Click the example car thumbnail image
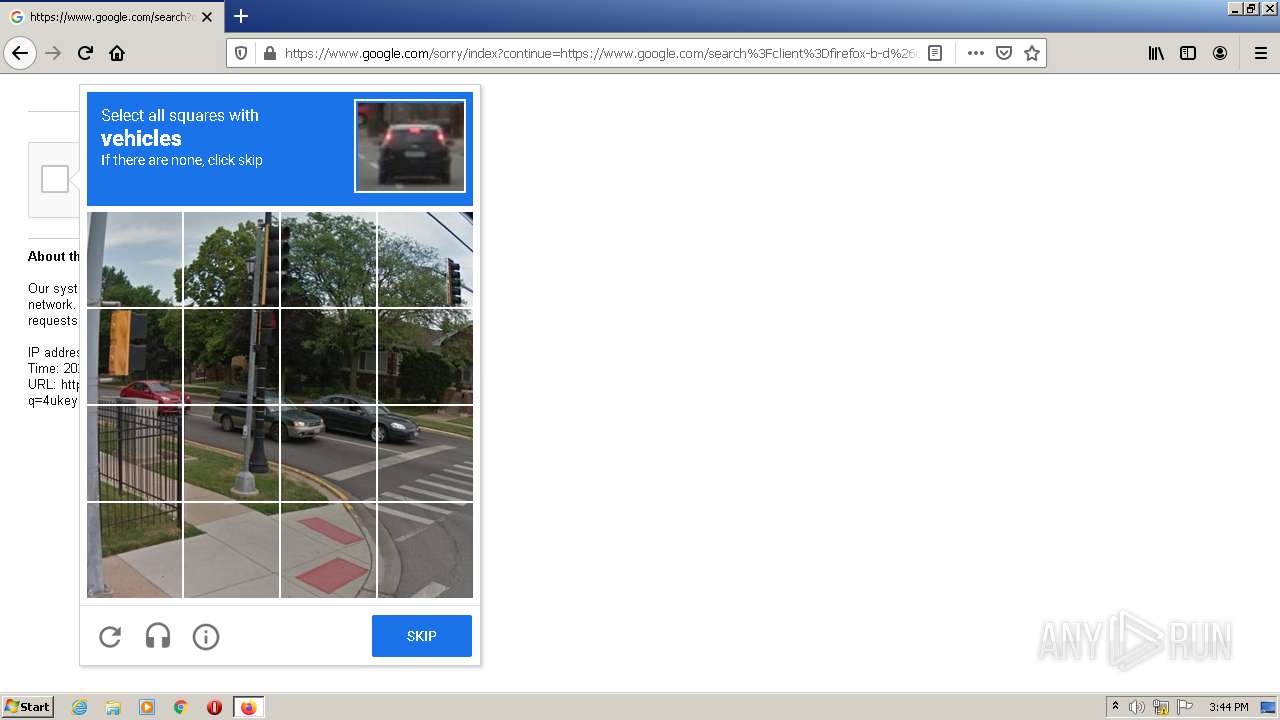The height and width of the screenshot is (720, 1280). coord(410,145)
